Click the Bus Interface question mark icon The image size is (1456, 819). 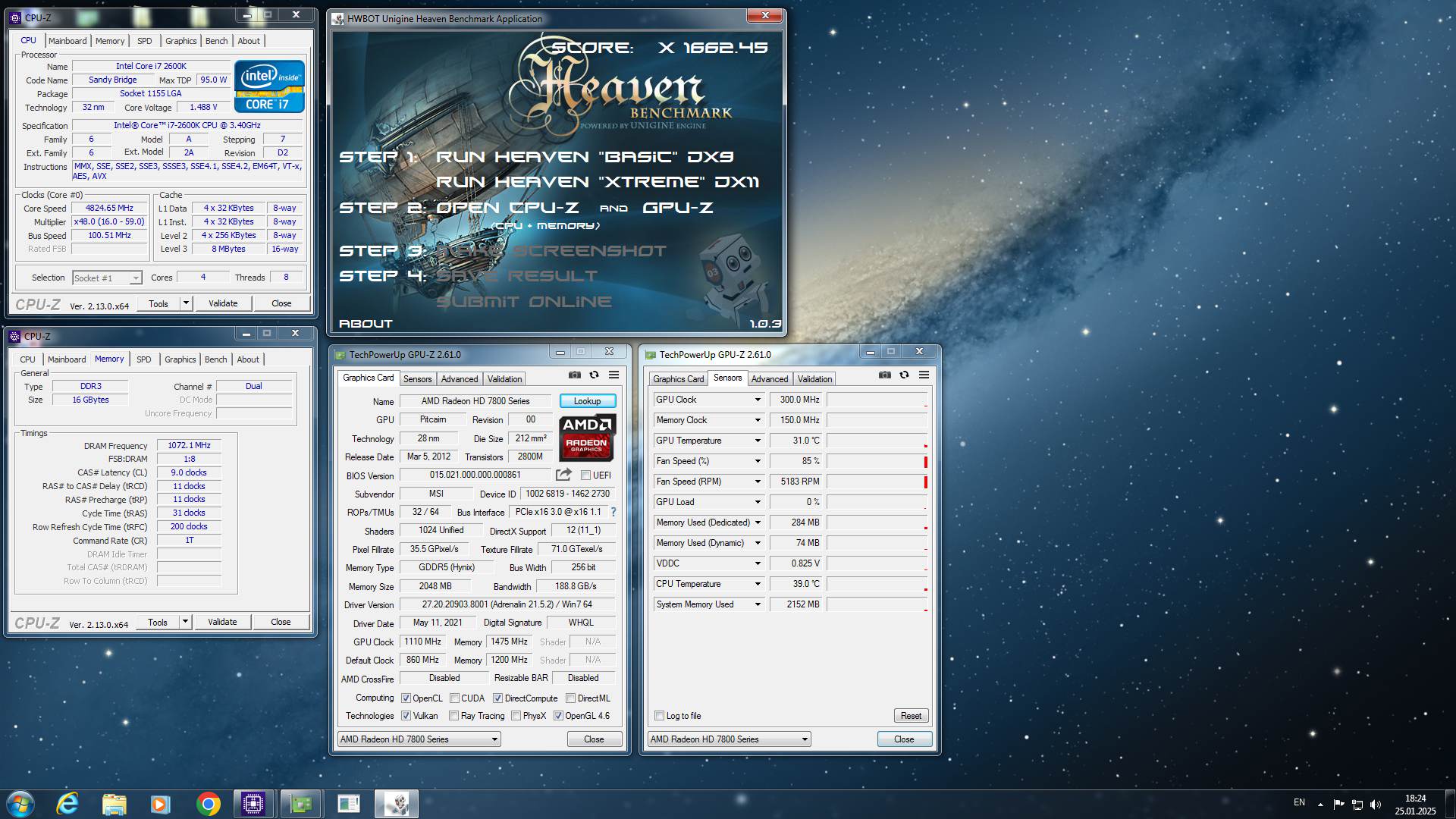[613, 512]
